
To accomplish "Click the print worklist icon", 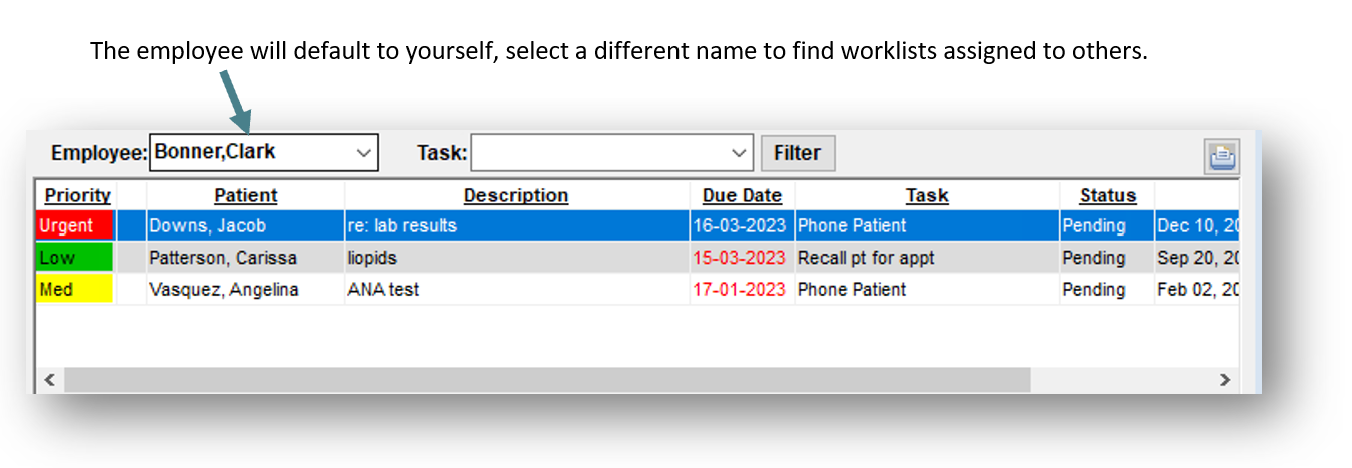I will pyautogui.click(x=1222, y=155).
